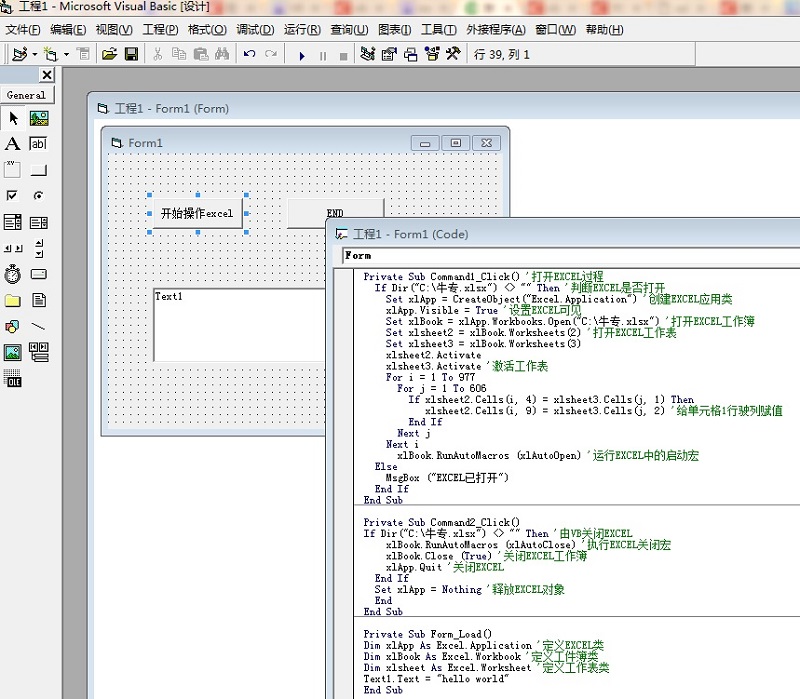Viewport: 800px width, 699px height.
Task: Open the Object Browser toolbar icon
Action: tap(432, 54)
